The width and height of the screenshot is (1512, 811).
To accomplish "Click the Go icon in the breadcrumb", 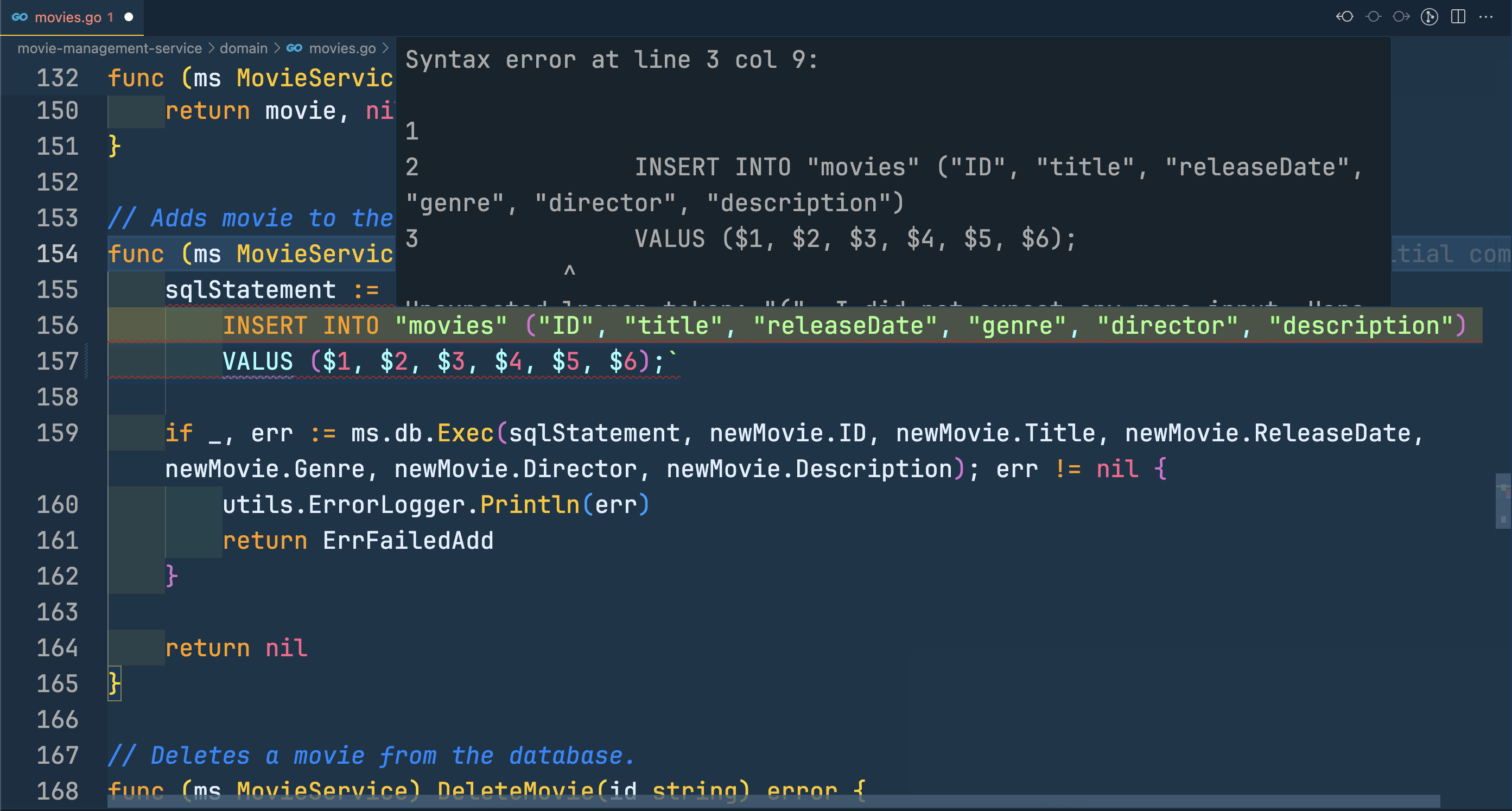I will click(x=294, y=48).
